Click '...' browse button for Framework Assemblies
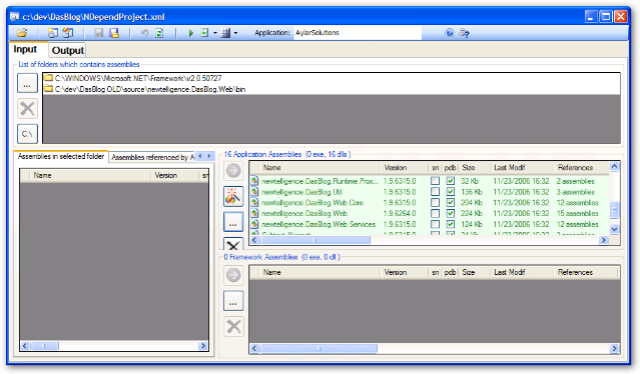 [233, 301]
